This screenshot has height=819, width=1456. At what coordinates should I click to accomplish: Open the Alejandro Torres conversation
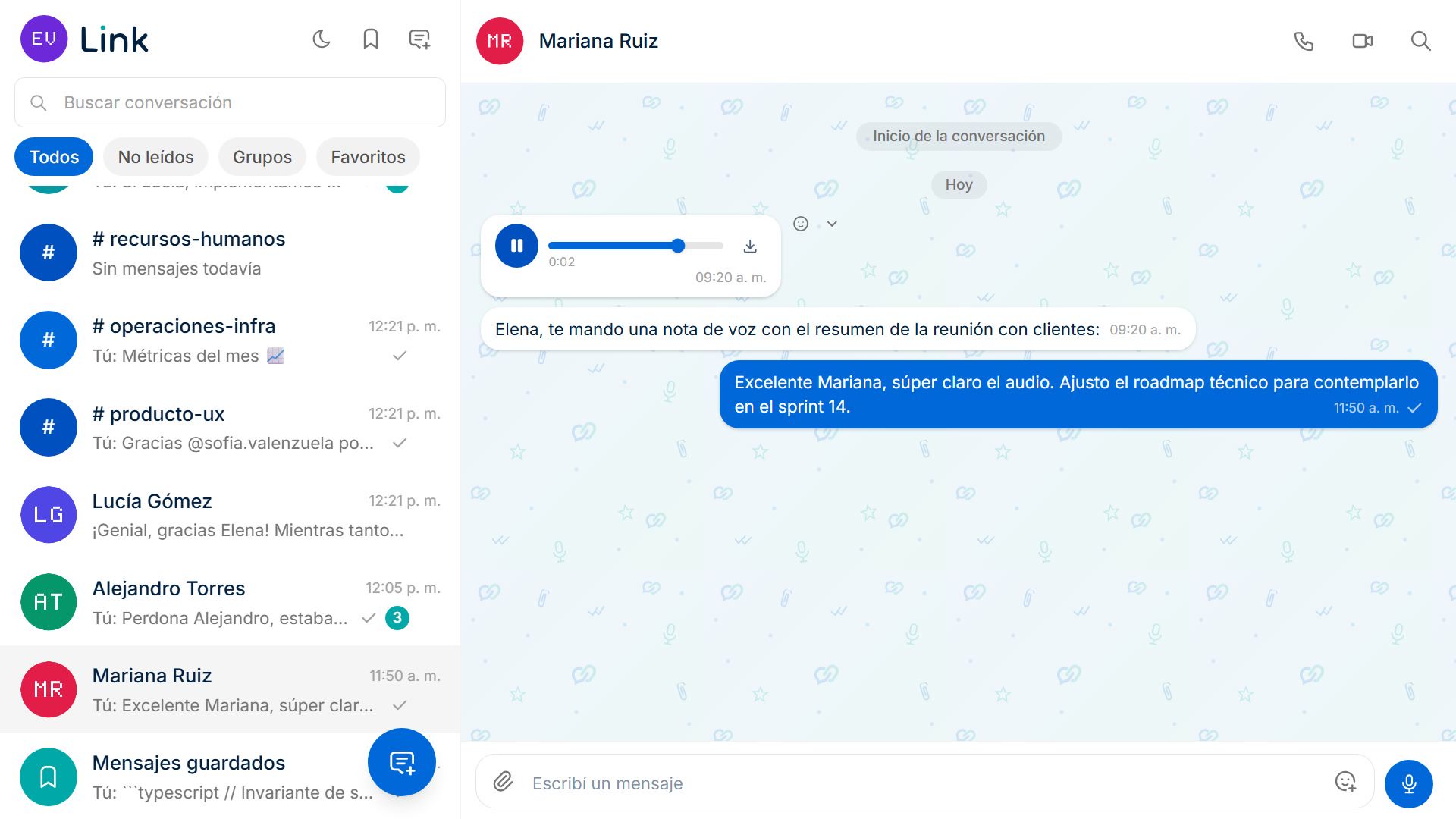pyautogui.click(x=230, y=602)
